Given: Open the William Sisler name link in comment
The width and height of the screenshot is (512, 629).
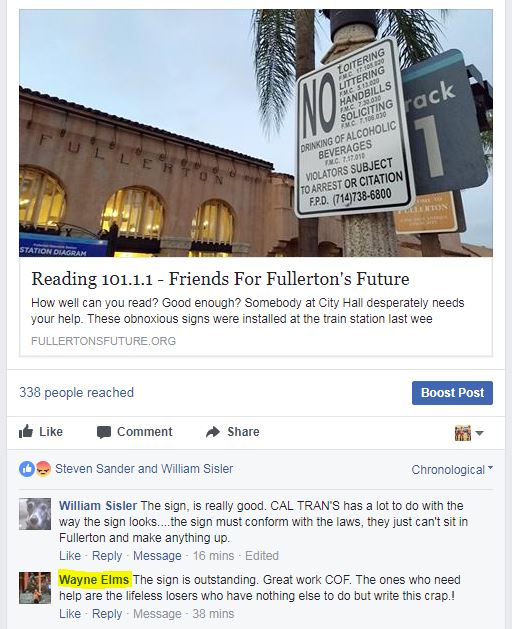Looking at the screenshot, I should coord(98,505).
